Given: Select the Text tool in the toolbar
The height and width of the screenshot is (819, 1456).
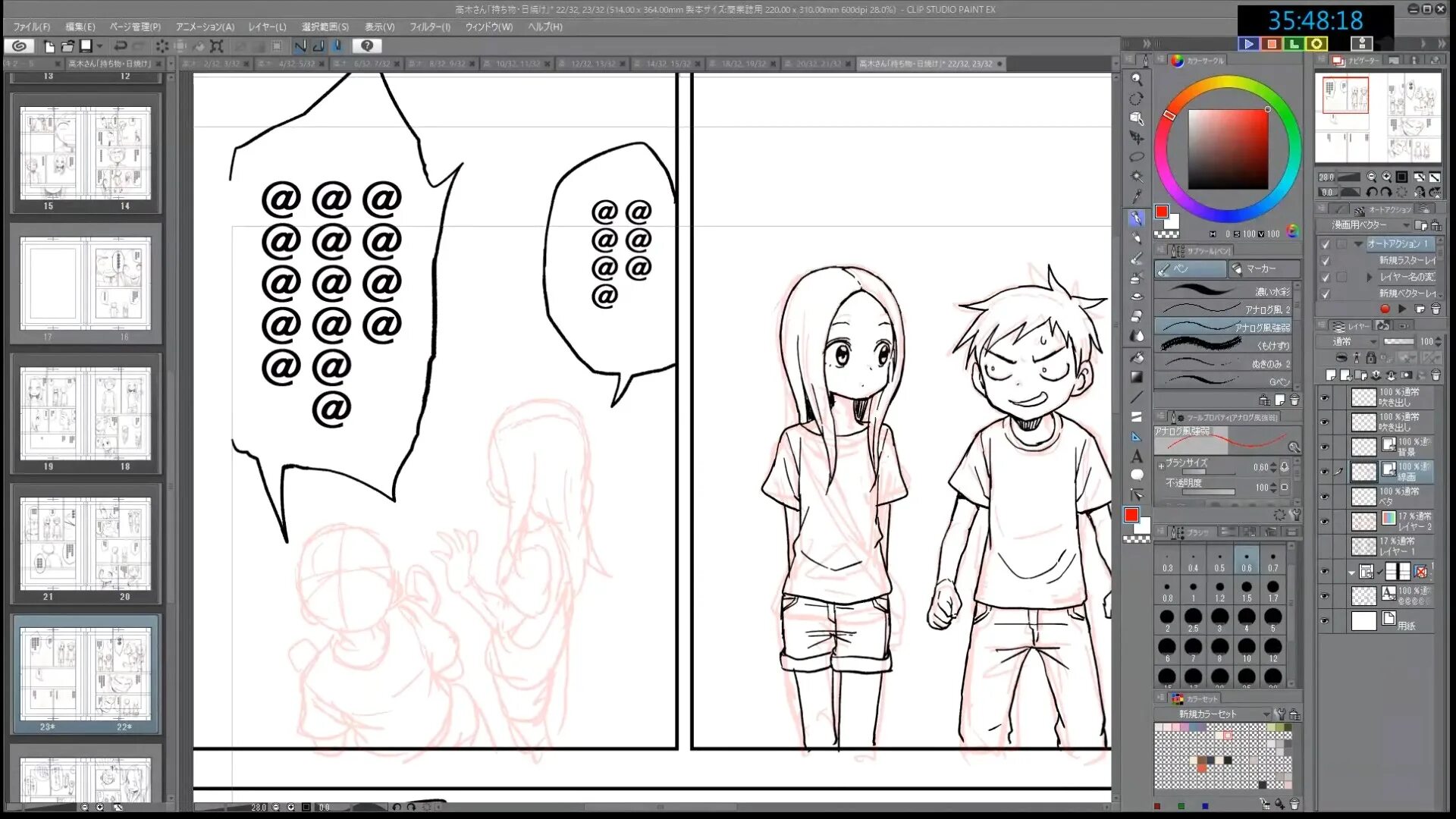Looking at the screenshot, I should click(1137, 456).
